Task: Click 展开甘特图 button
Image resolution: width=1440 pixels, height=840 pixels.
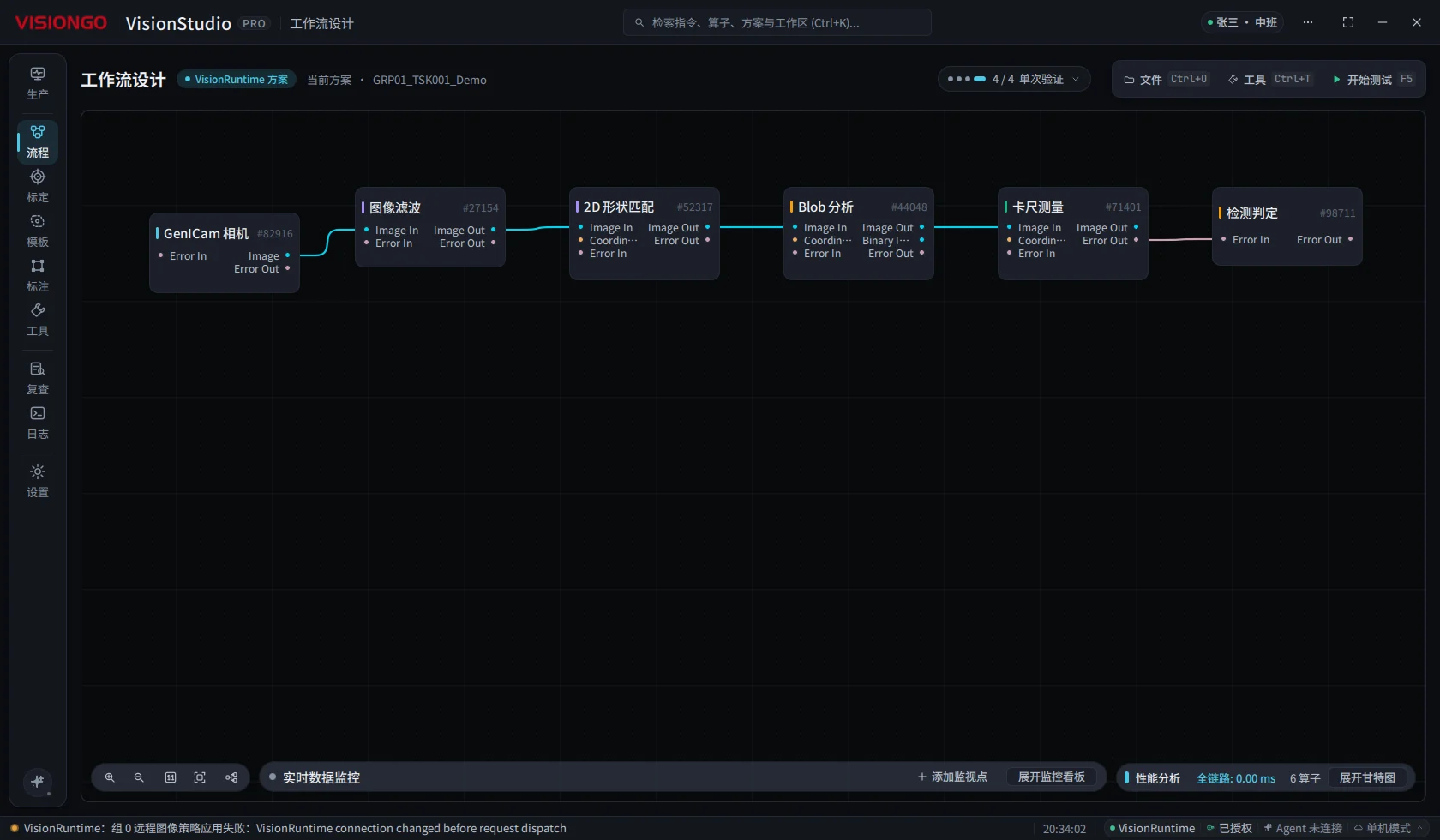Action: pos(1367,777)
